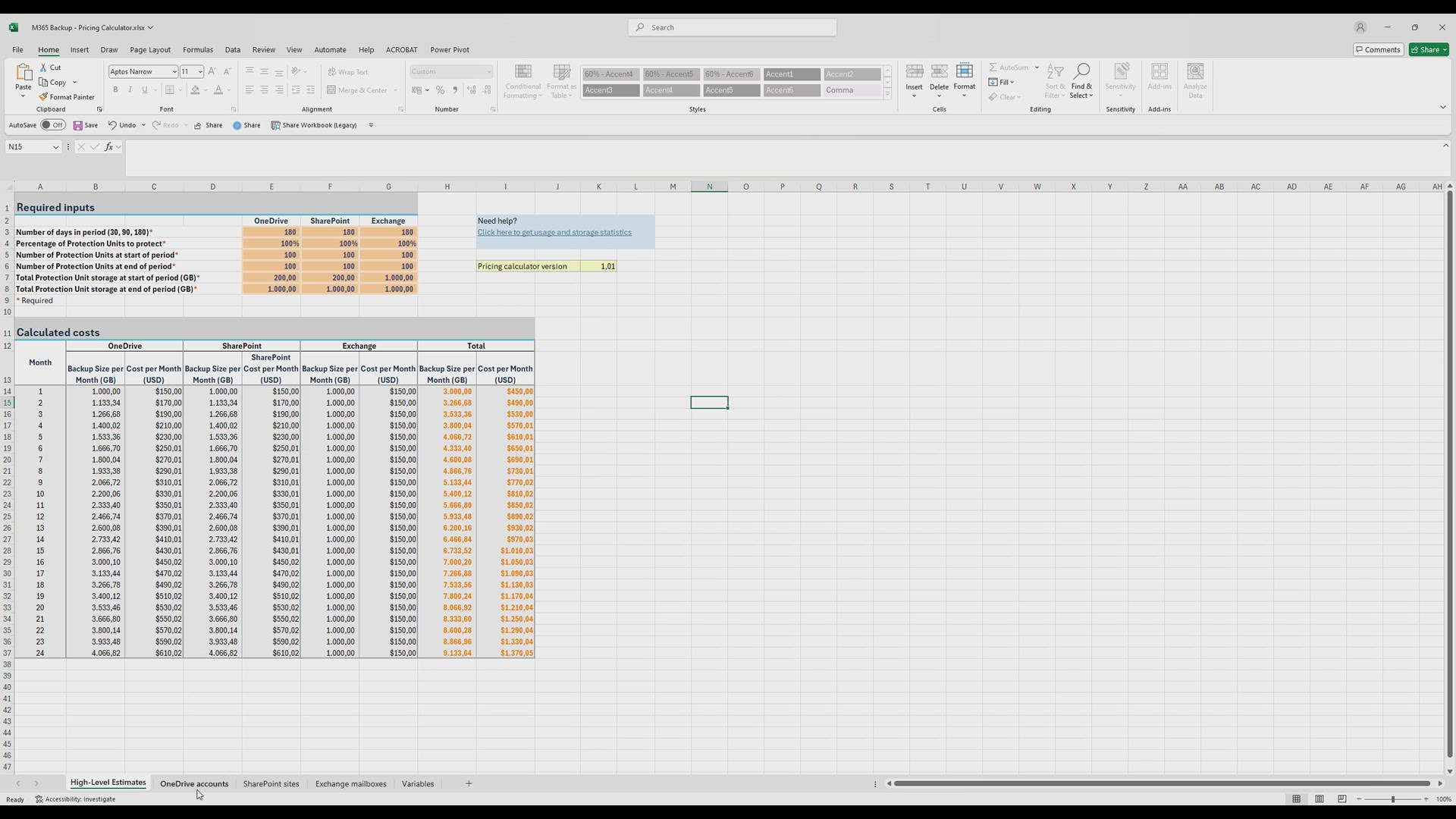Screen dimensions: 1456x819
Task: Open the SharePoint sites sheet tab
Action: pos(271,783)
